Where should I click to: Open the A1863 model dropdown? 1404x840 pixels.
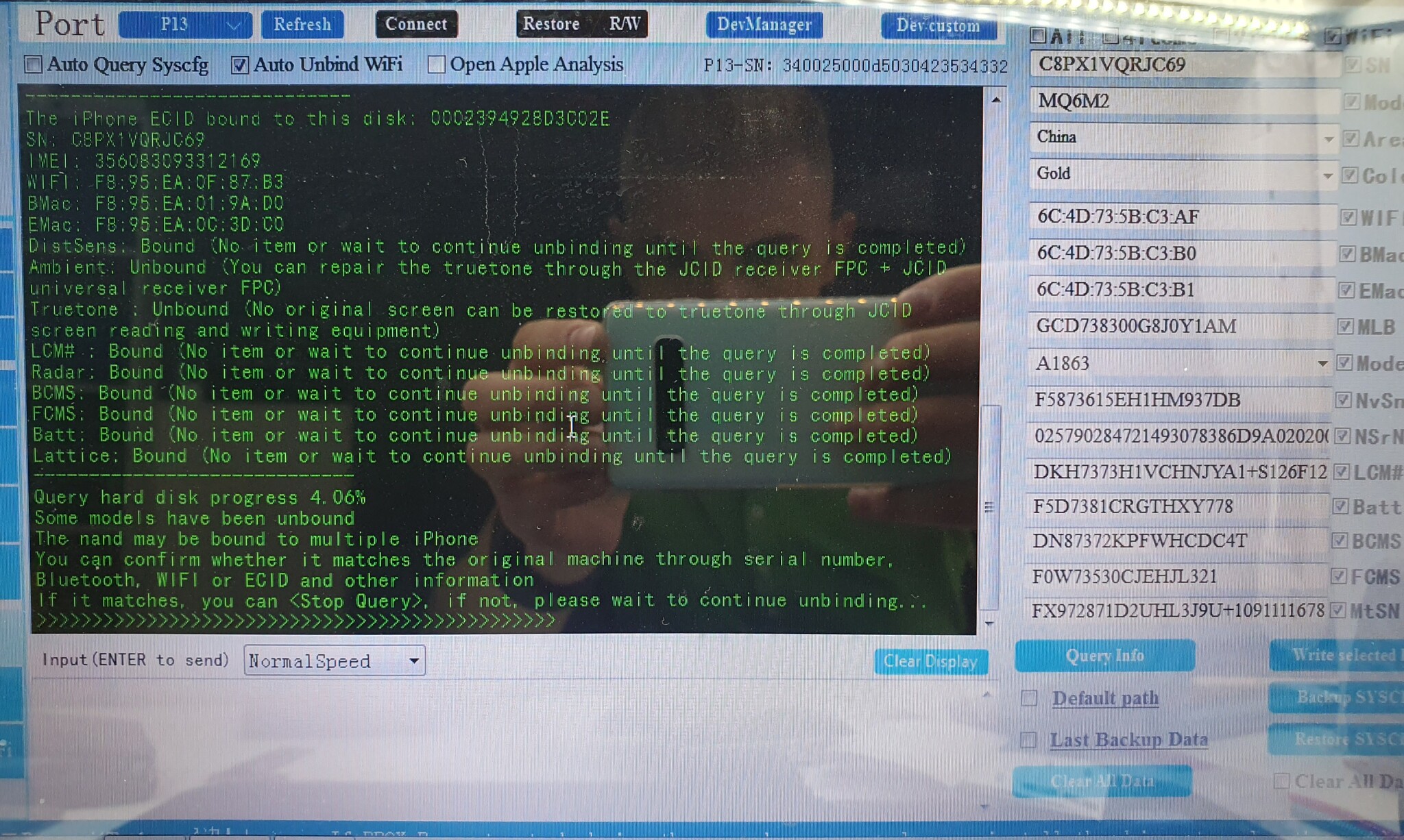click(1180, 363)
